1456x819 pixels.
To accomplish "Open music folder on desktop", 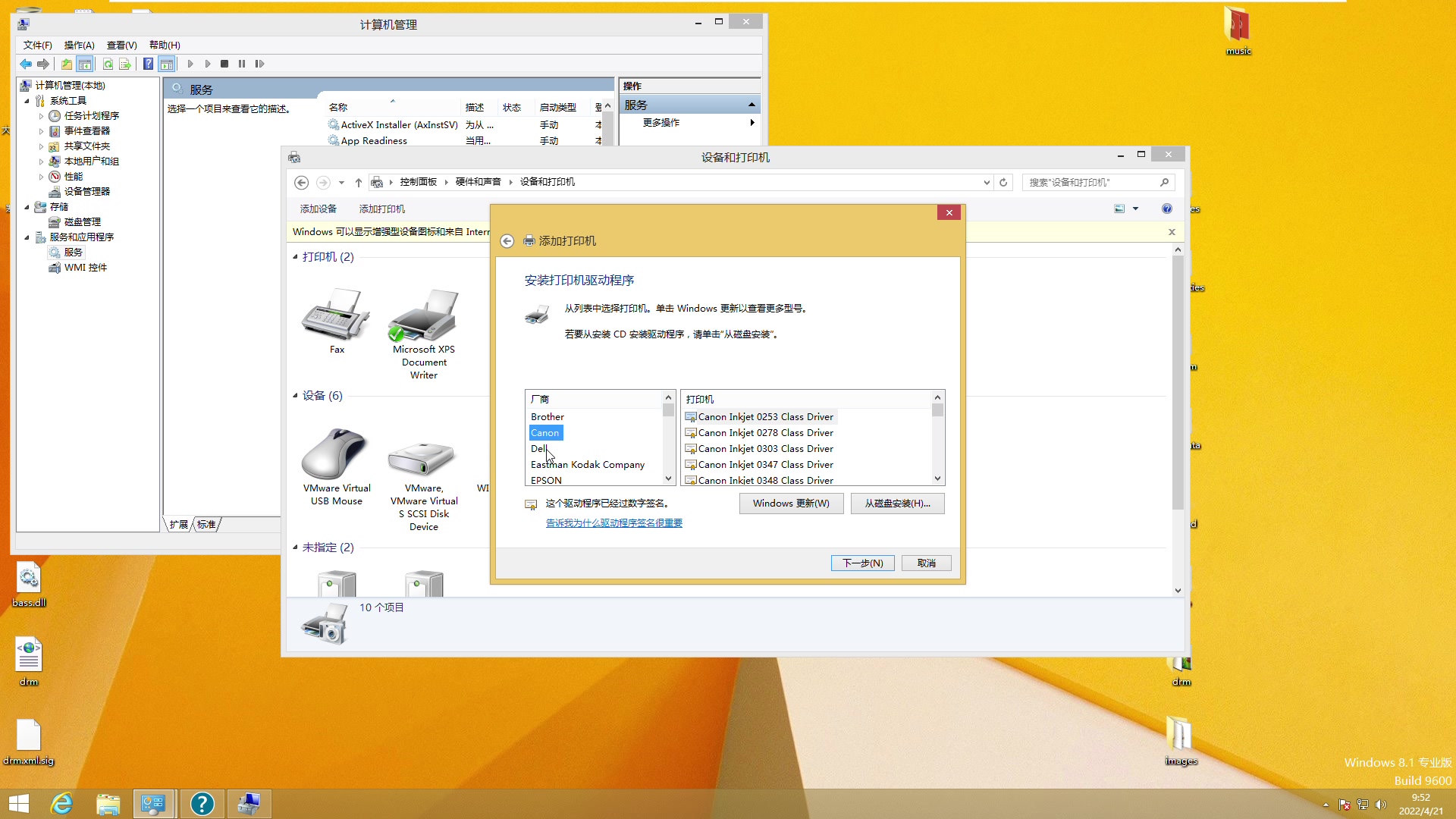I will pos(1238,32).
